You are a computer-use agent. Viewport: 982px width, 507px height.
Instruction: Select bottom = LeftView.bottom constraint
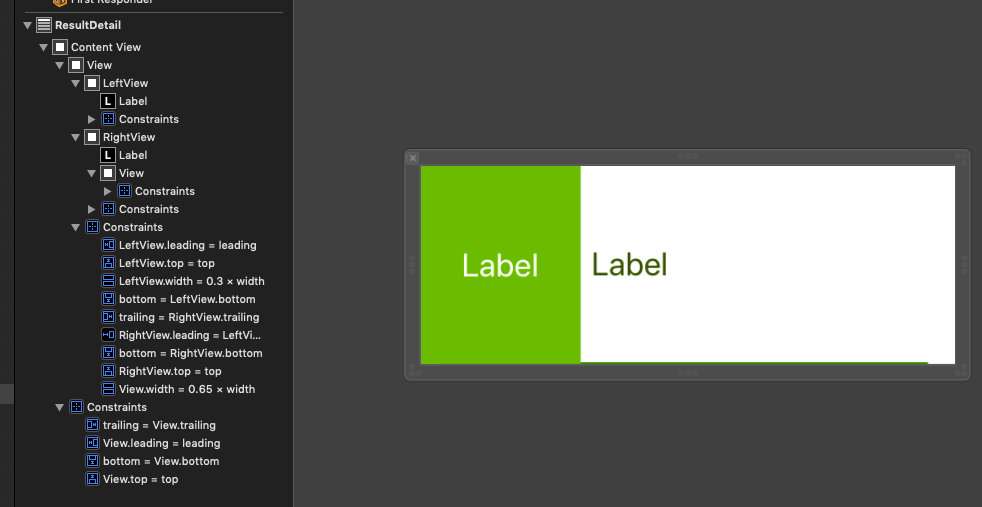187,299
